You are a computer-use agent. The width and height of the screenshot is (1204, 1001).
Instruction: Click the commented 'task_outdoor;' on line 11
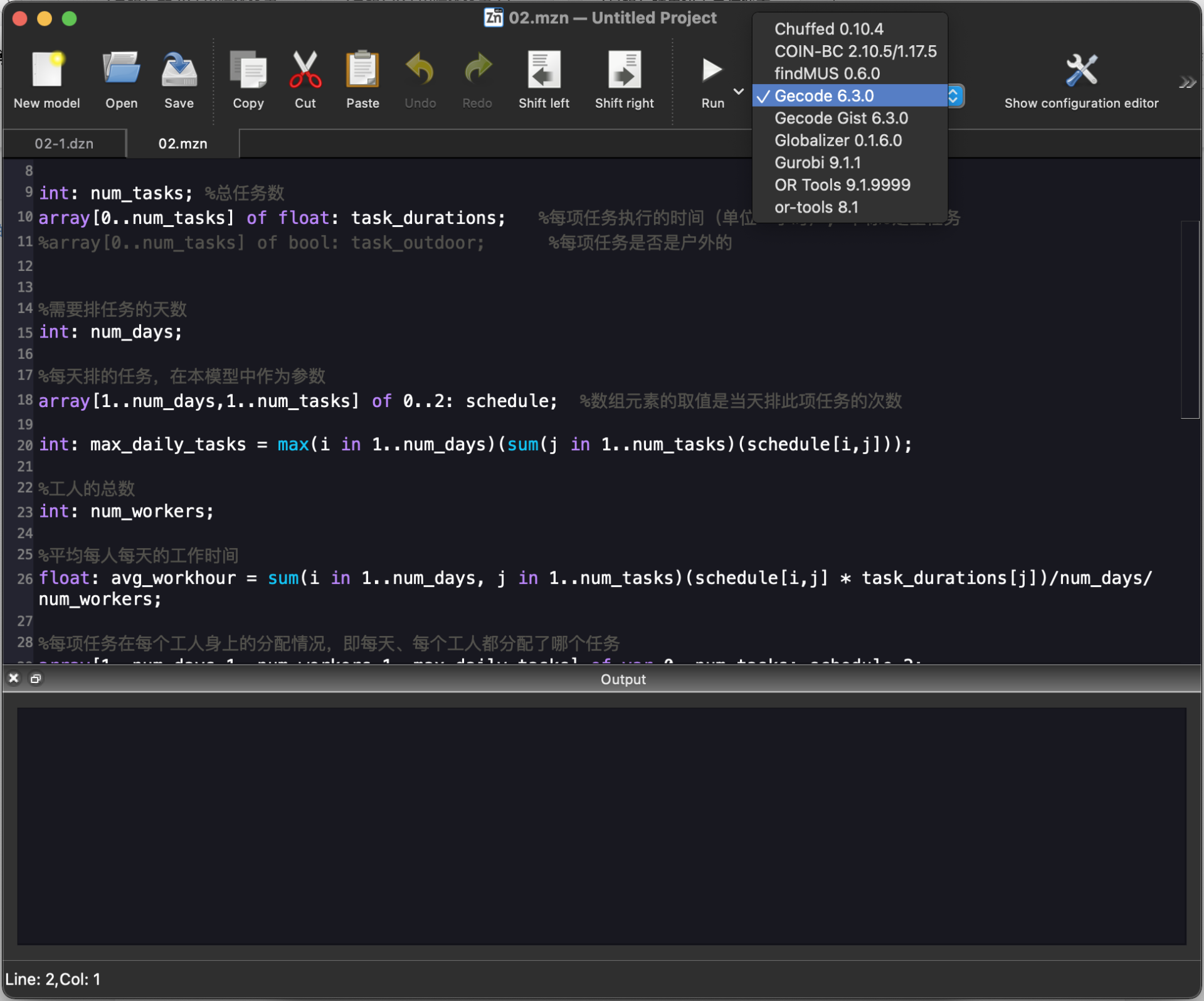pyautogui.click(x=418, y=243)
